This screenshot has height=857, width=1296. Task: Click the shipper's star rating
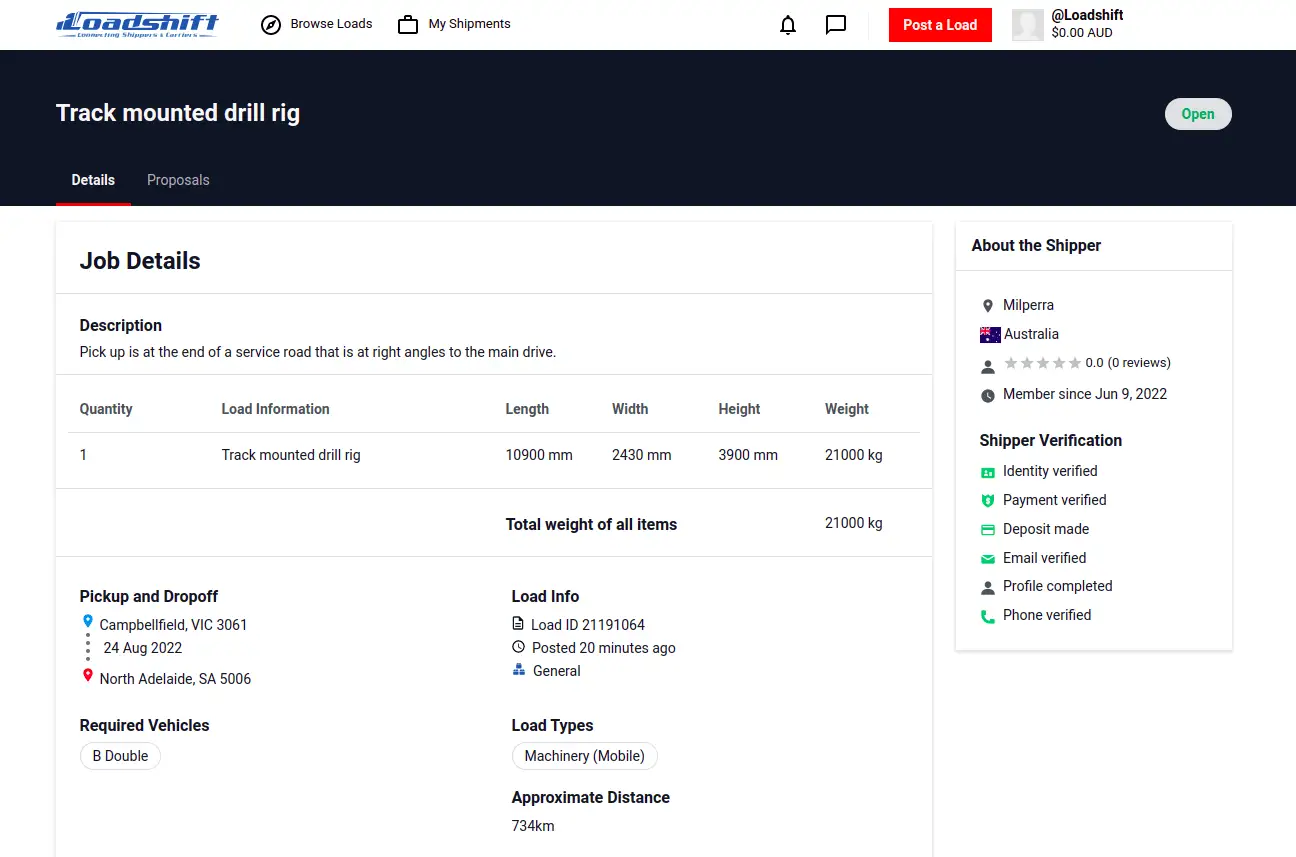pyautogui.click(x=1040, y=362)
